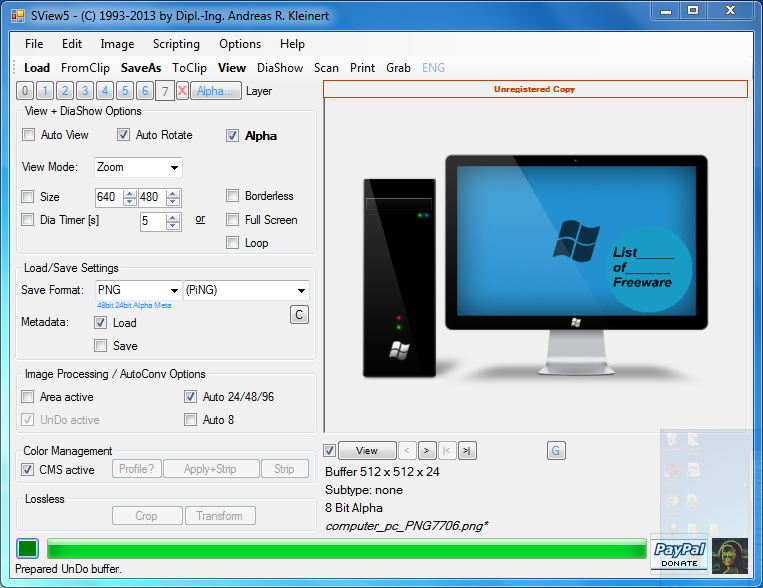This screenshot has width=763, height=588.
Task: Toggle Metadata Load checkbox
Action: [x=101, y=323]
